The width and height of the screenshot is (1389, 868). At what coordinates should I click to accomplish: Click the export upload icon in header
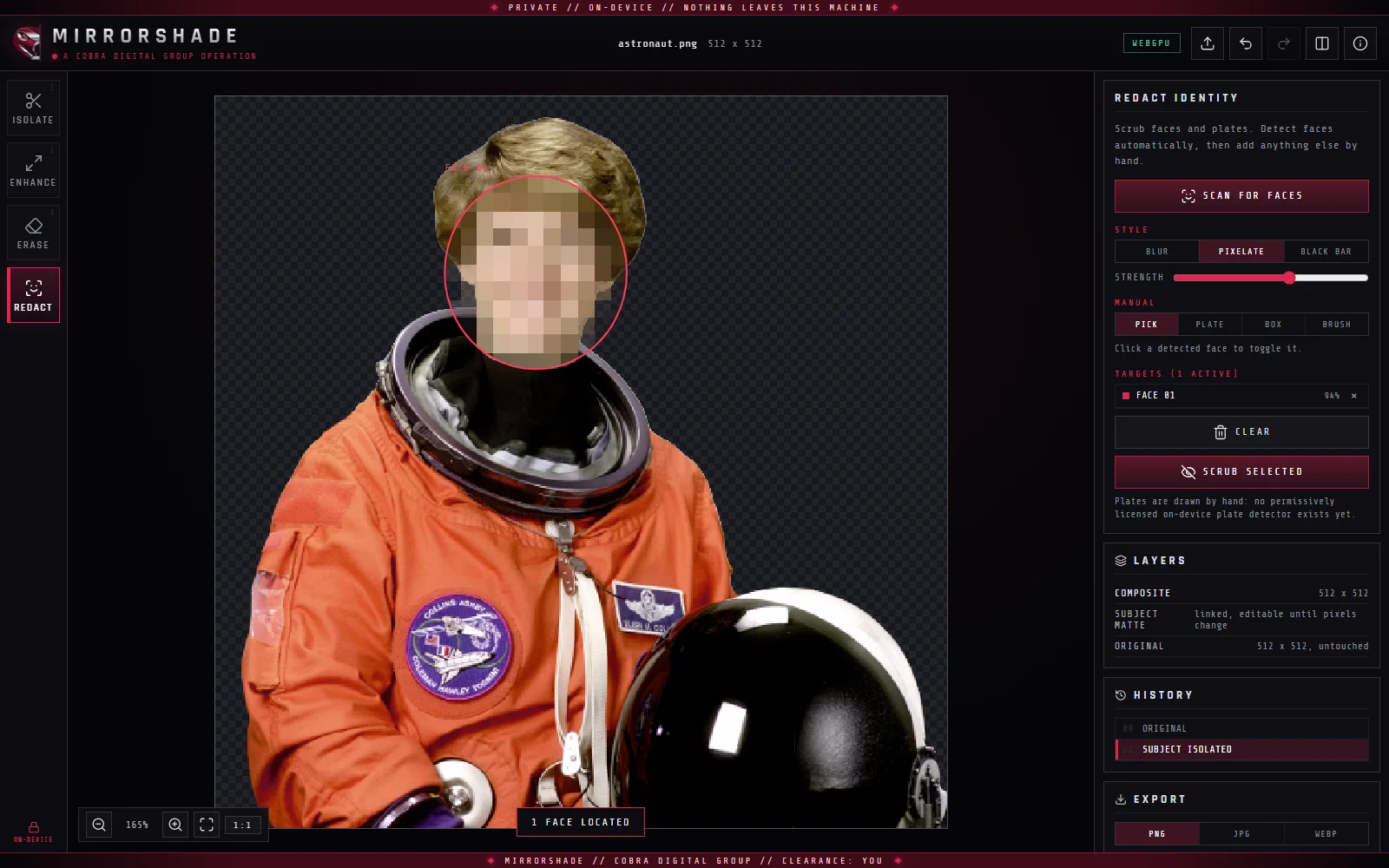1208,43
